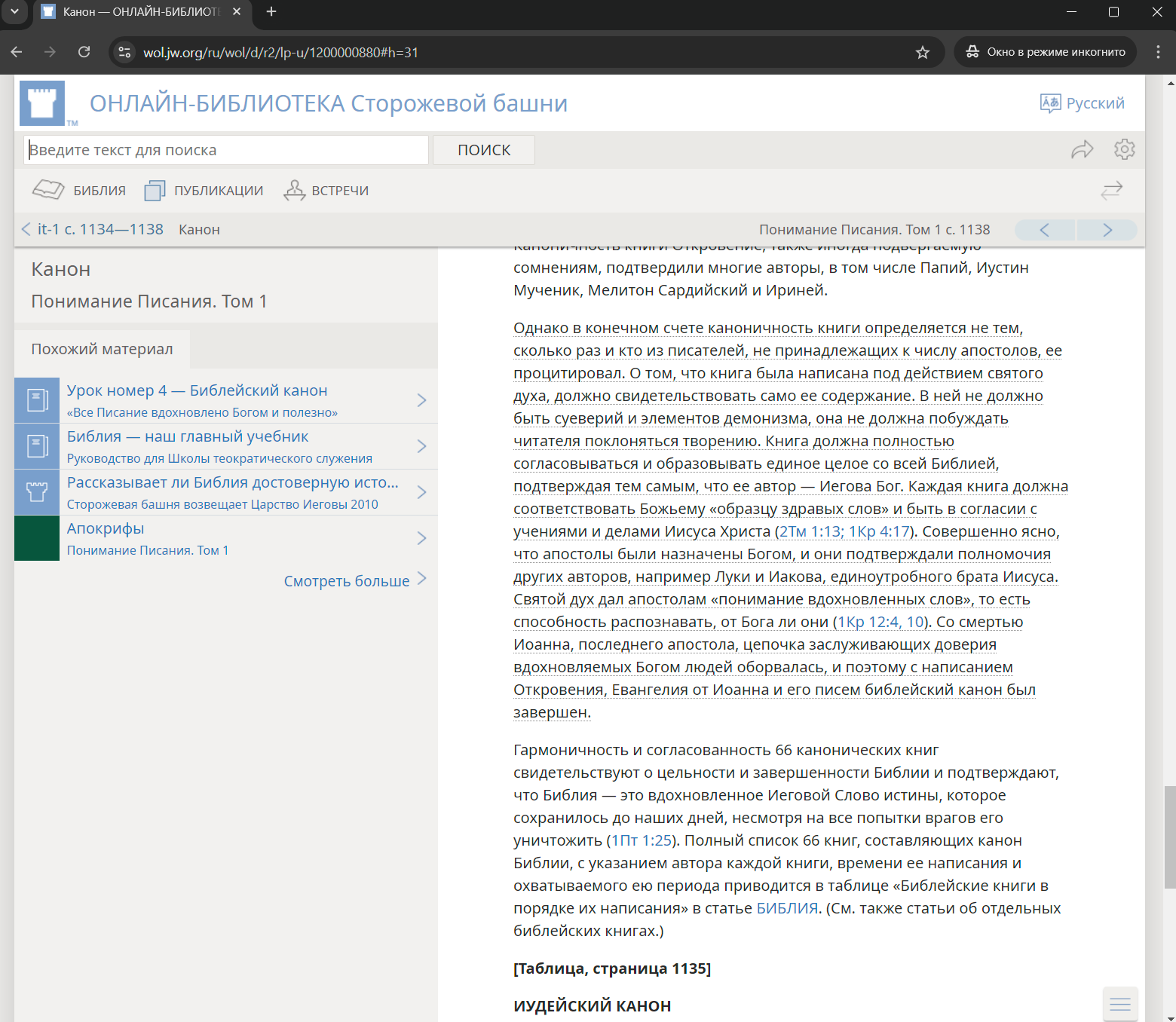Viewport: 1176px width, 1022px height.
Task: Reload the page with browser refresh icon
Action: pos(84,52)
